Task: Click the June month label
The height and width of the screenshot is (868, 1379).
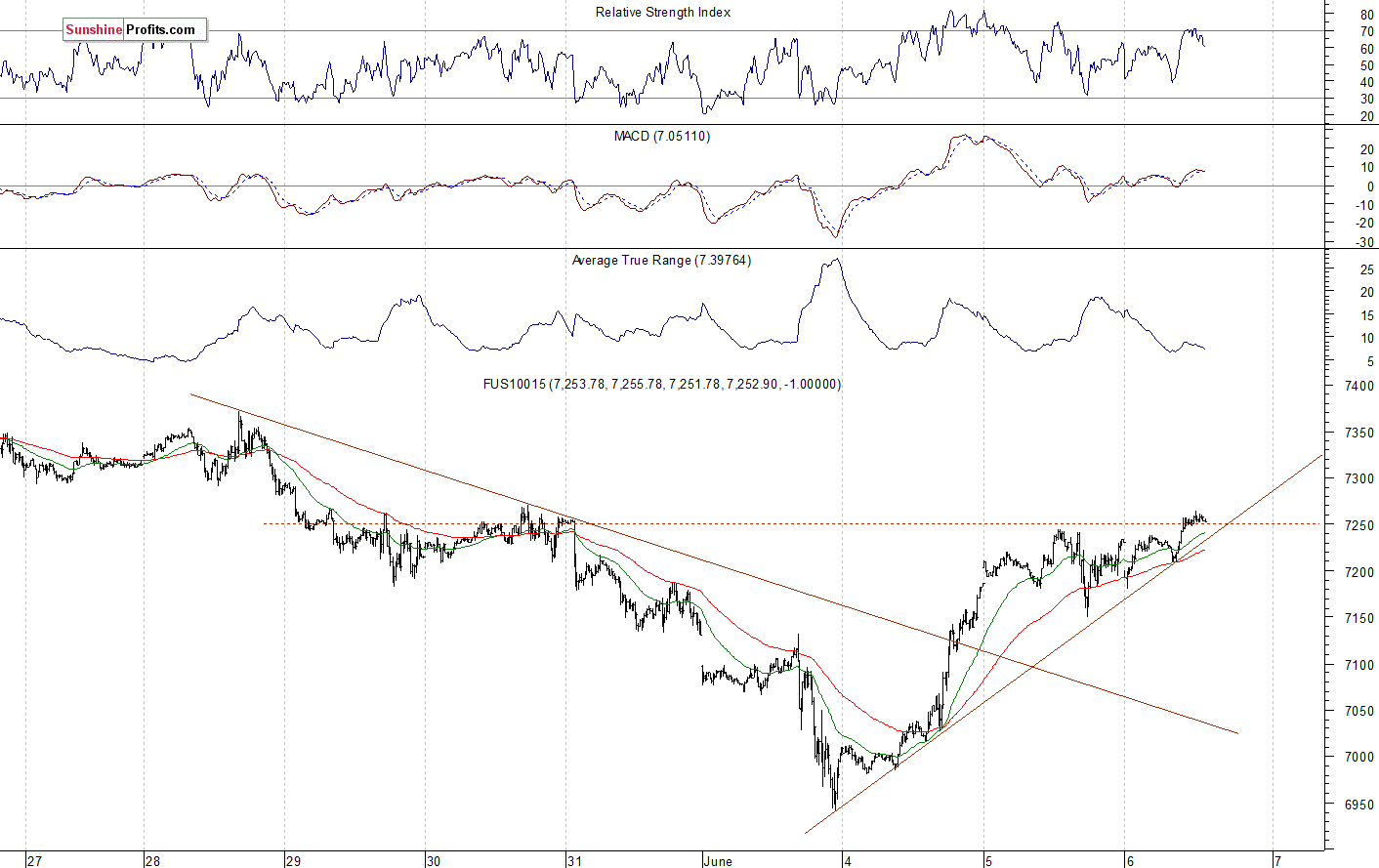Action: [x=718, y=861]
